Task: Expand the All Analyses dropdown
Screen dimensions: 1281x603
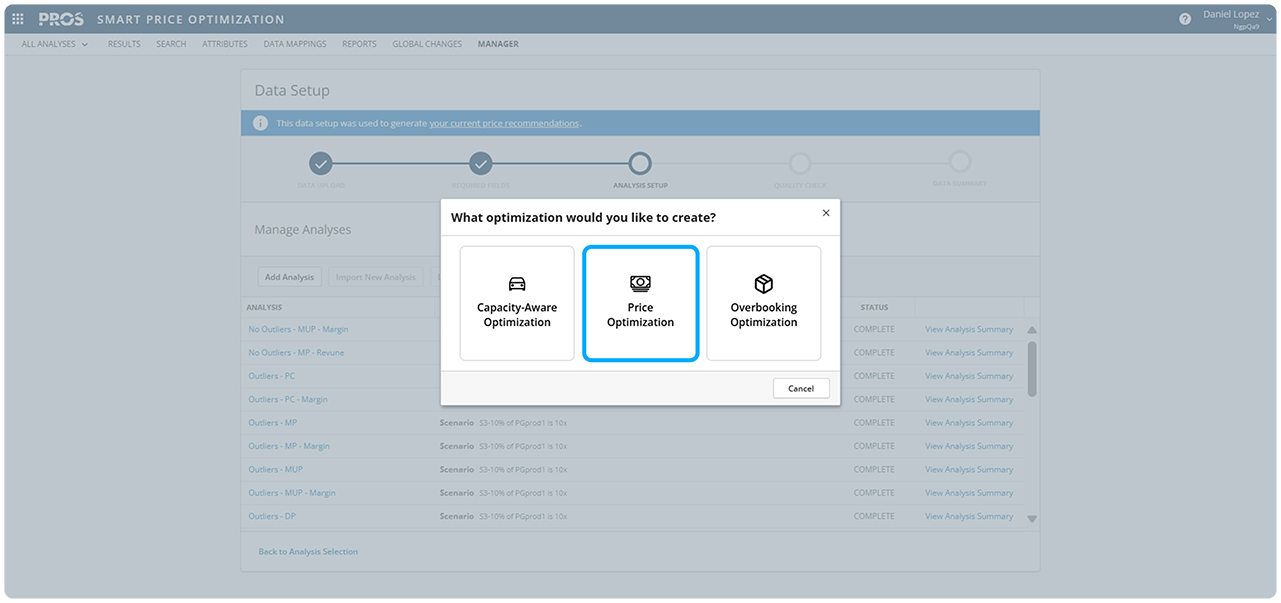Action: 55,44
